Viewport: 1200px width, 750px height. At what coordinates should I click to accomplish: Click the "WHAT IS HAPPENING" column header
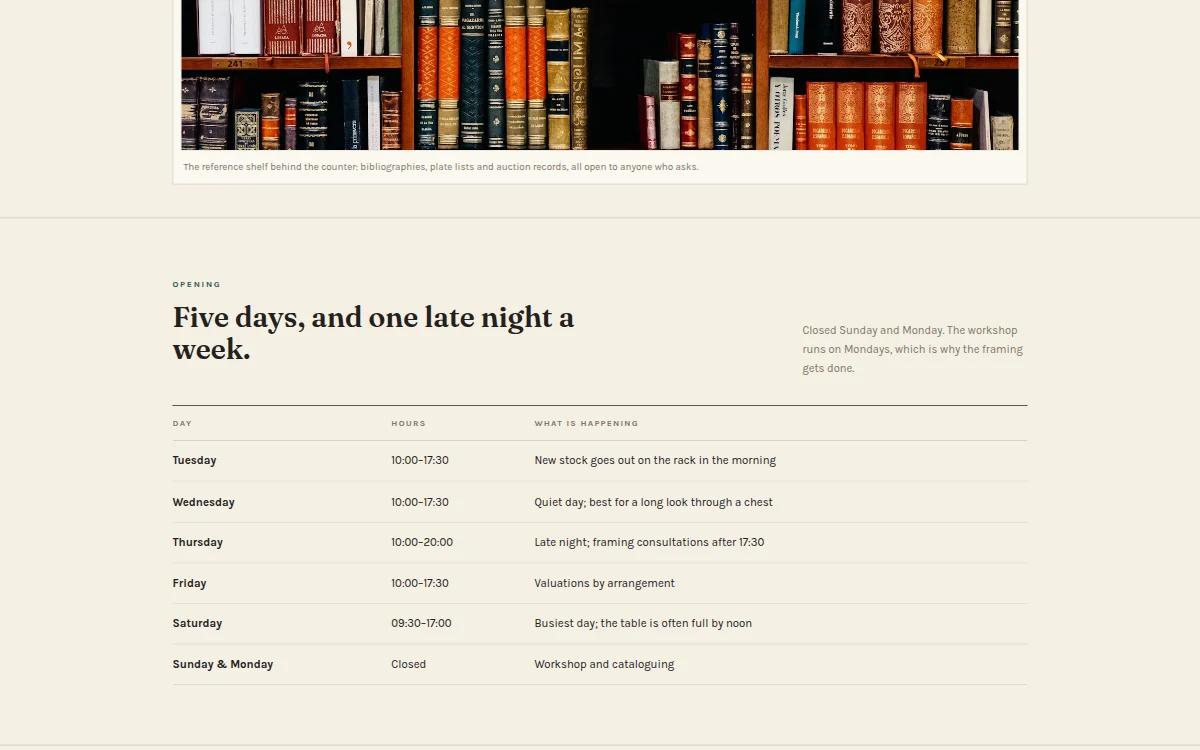586,424
